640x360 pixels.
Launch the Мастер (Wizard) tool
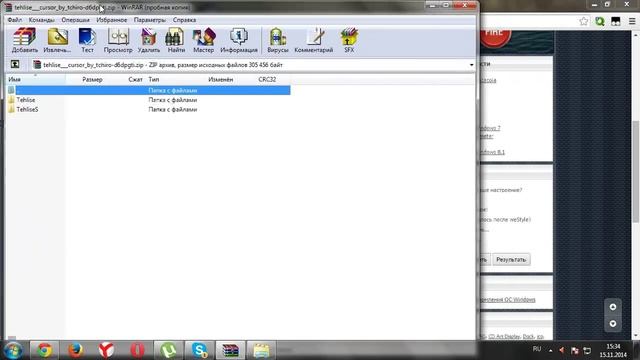pyautogui.click(x=203, y=40)
